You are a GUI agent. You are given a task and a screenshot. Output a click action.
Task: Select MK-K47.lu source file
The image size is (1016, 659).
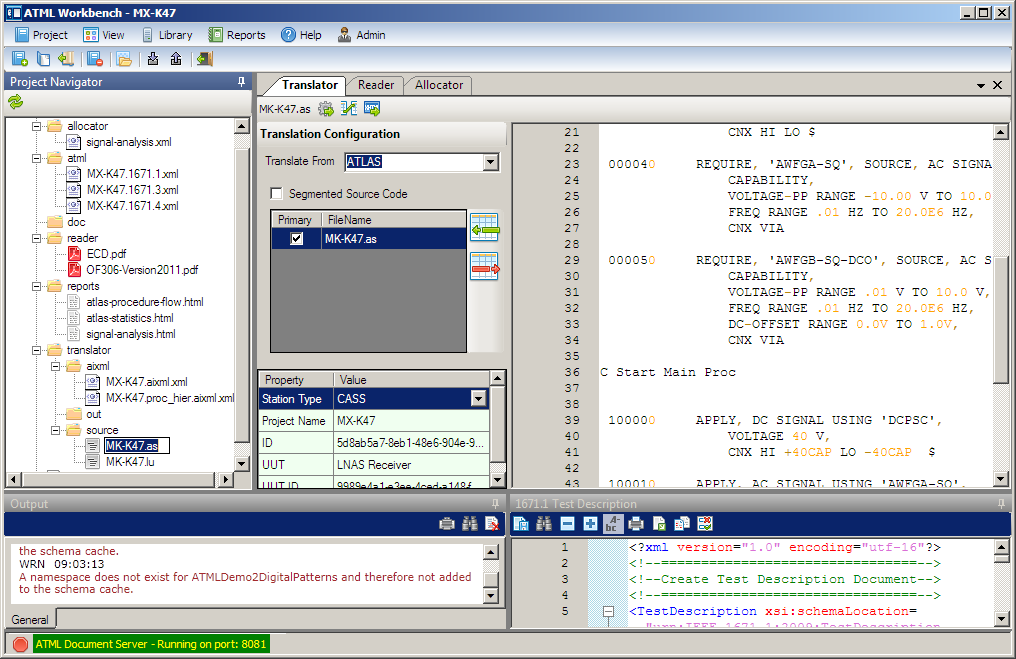[x=130, y=462]
